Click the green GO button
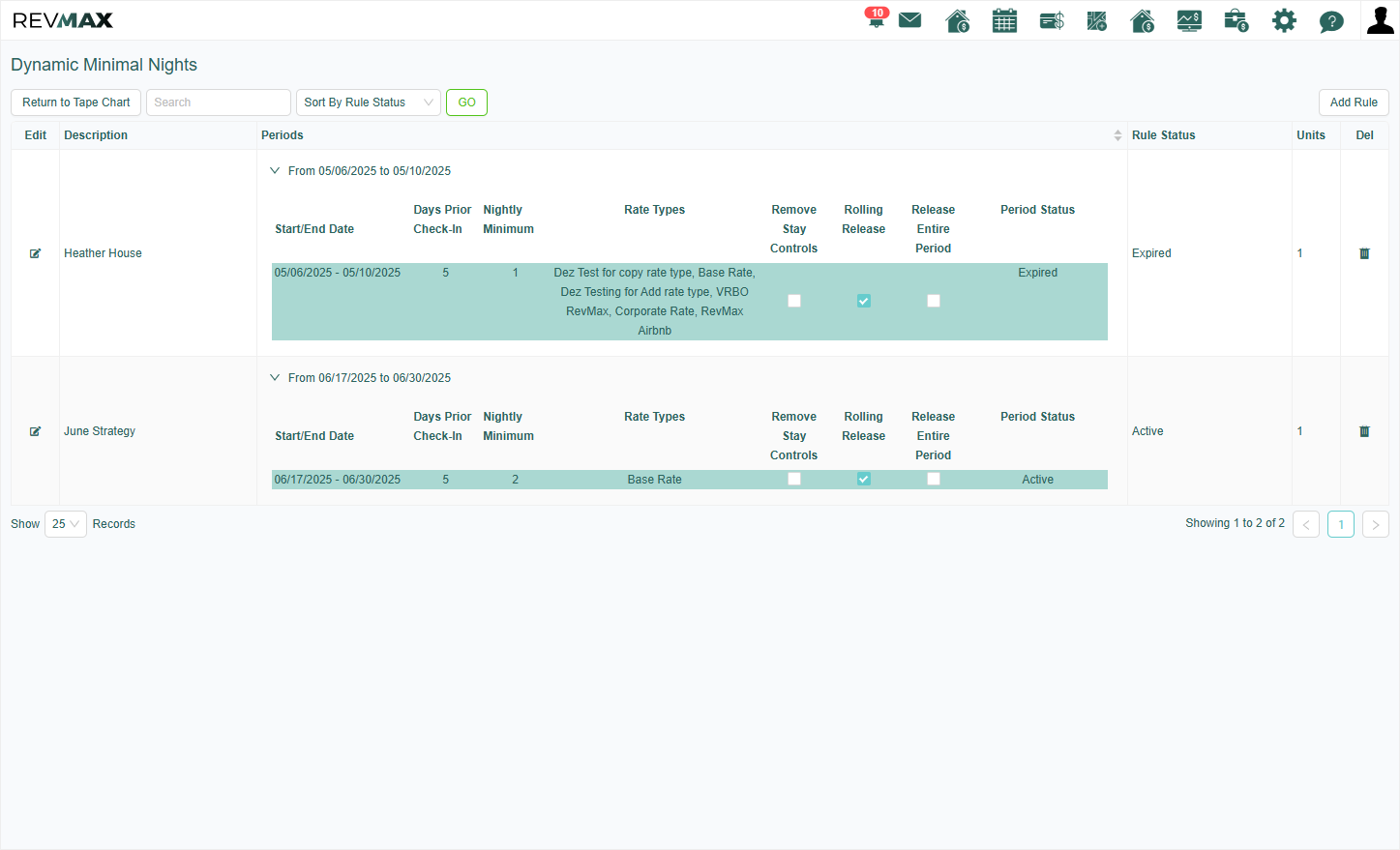 click(466, 103)
